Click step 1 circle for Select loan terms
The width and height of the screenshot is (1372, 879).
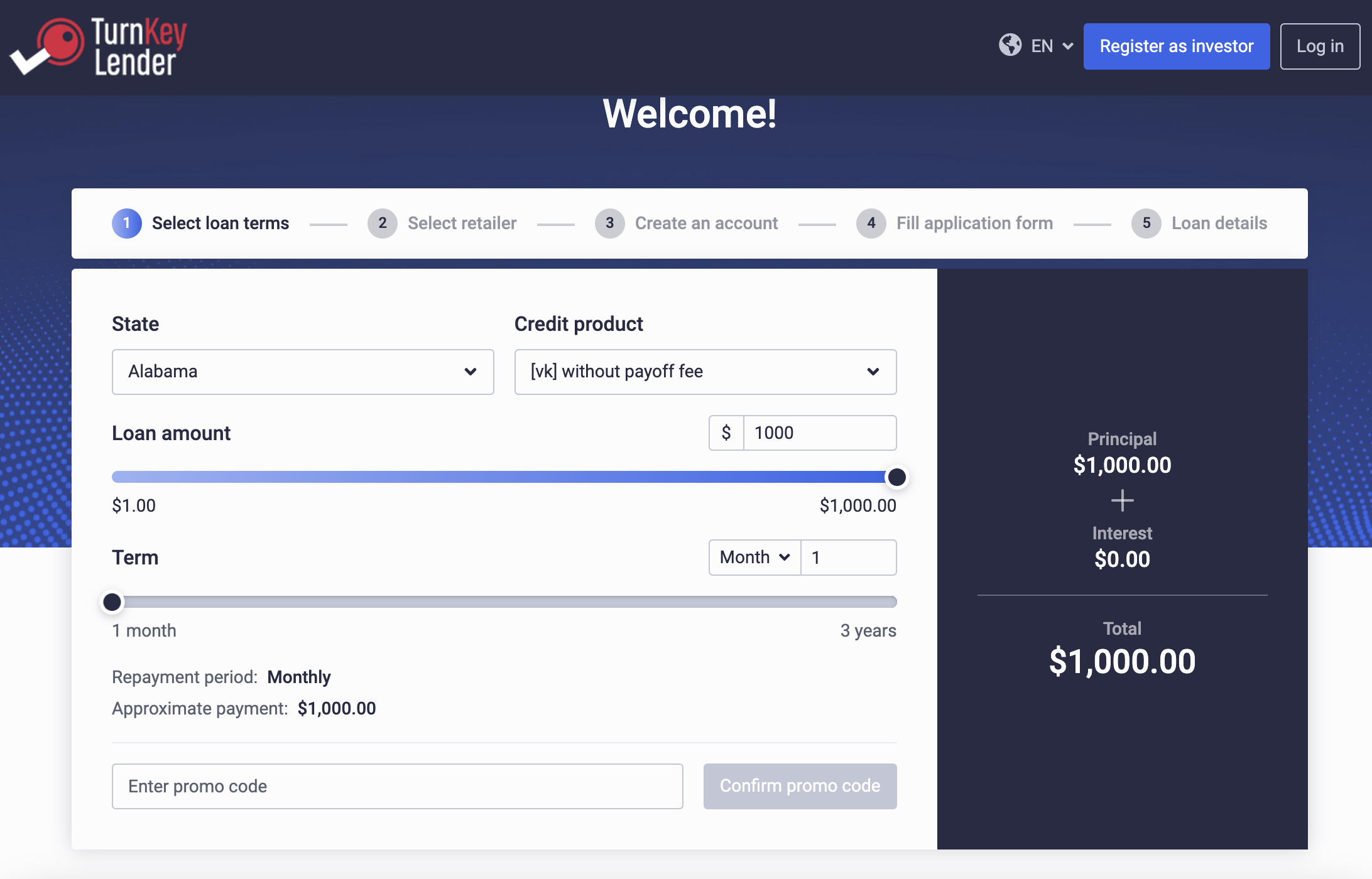click(127, 224)
